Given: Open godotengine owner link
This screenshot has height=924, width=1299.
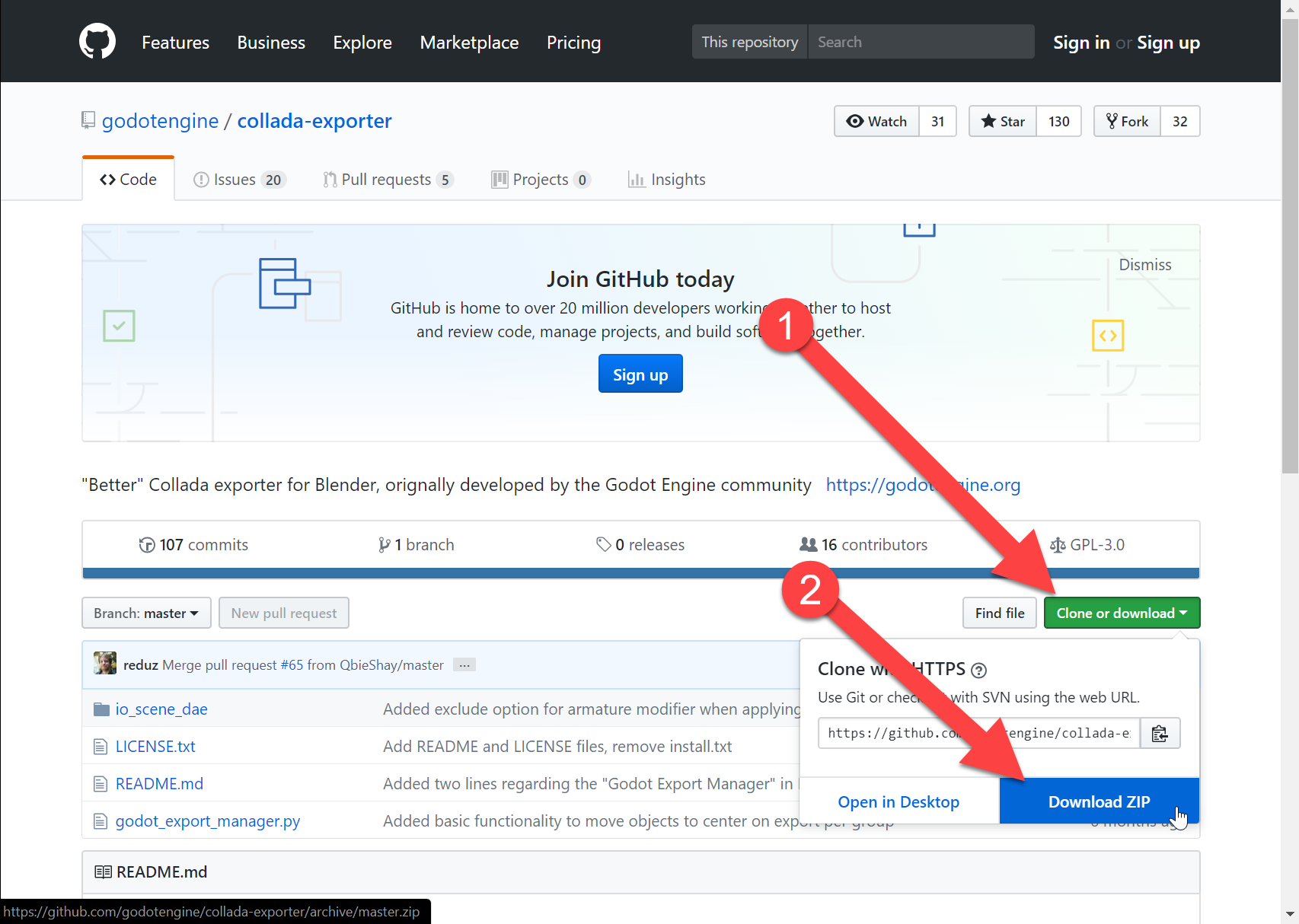Looking at the screenshot, I should click(160, 120).
